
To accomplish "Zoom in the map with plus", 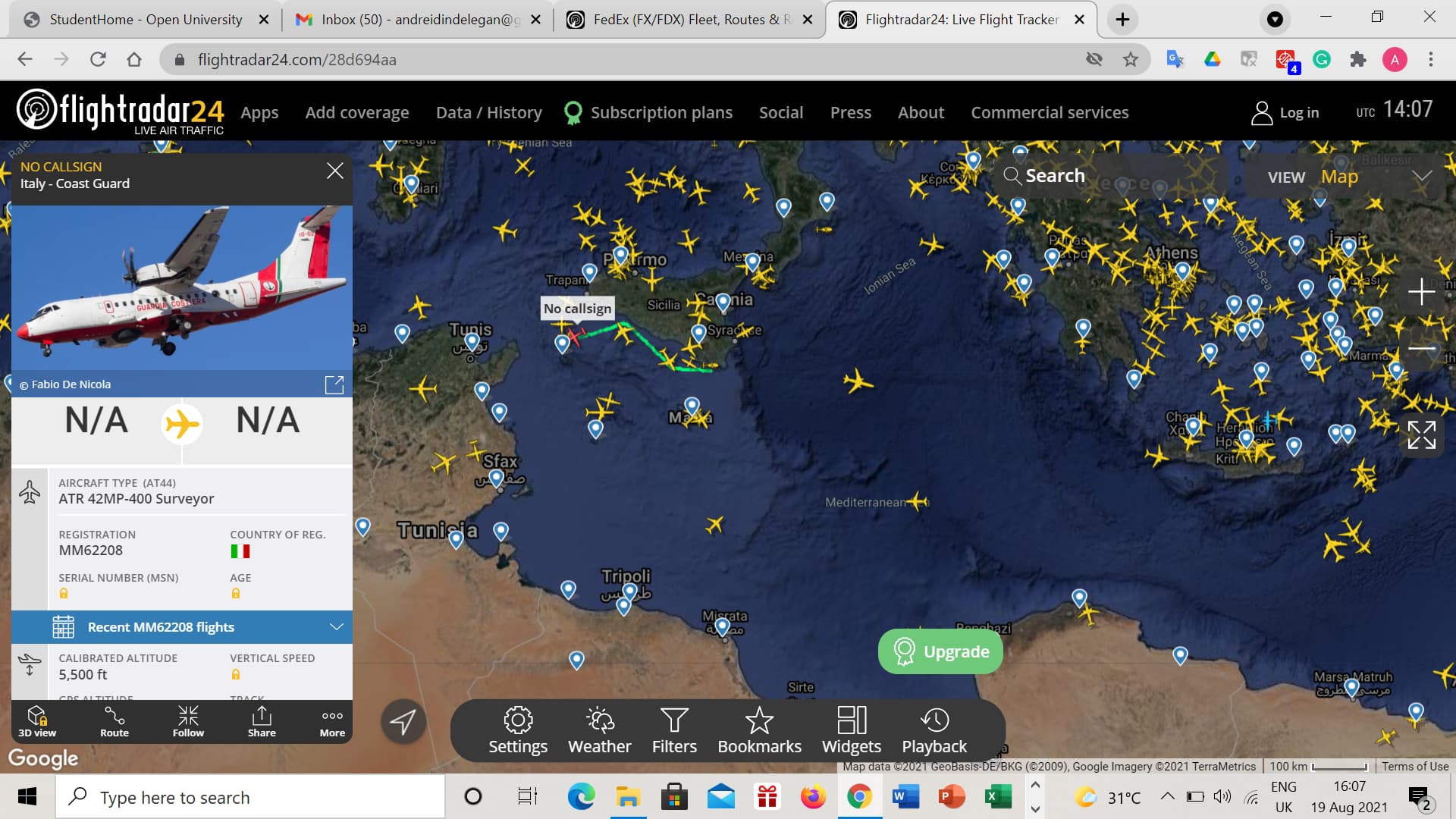I will (x=1421, y=291).
